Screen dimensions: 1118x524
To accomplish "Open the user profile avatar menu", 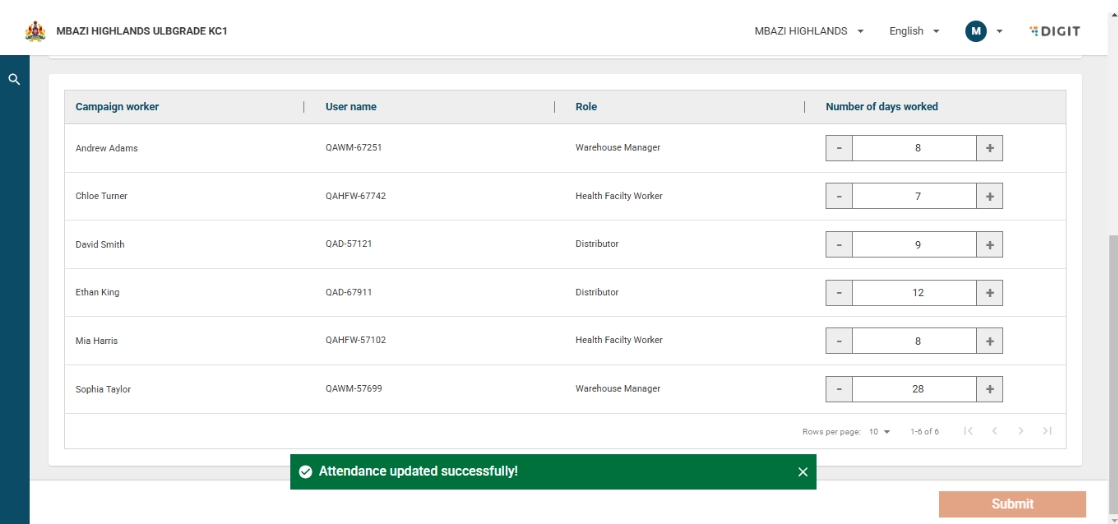I will (x=984, y=31).
